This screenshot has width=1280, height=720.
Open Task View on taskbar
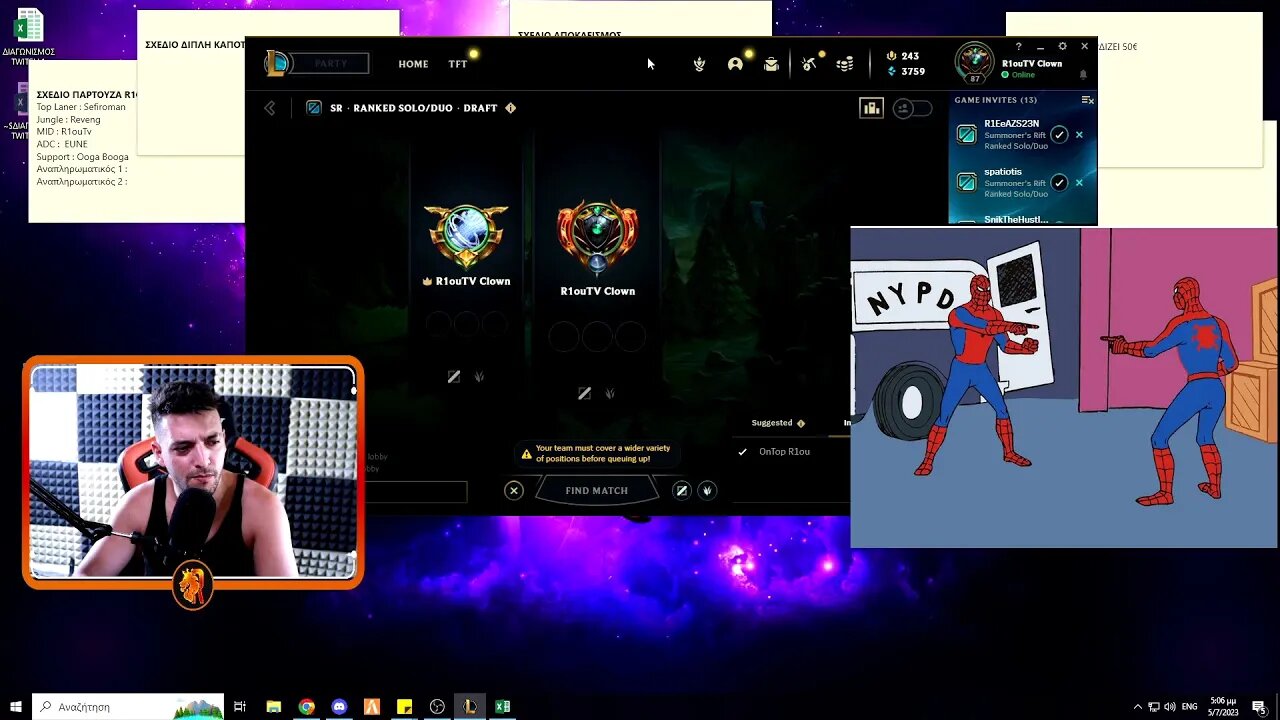click(240, 707)
